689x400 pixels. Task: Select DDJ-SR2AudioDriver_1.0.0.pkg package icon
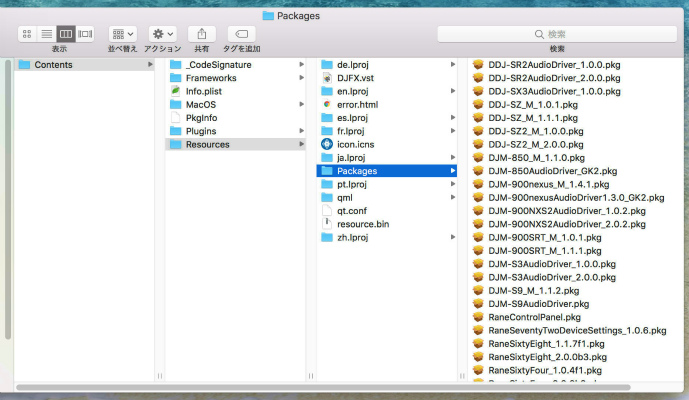coord(478,65)
